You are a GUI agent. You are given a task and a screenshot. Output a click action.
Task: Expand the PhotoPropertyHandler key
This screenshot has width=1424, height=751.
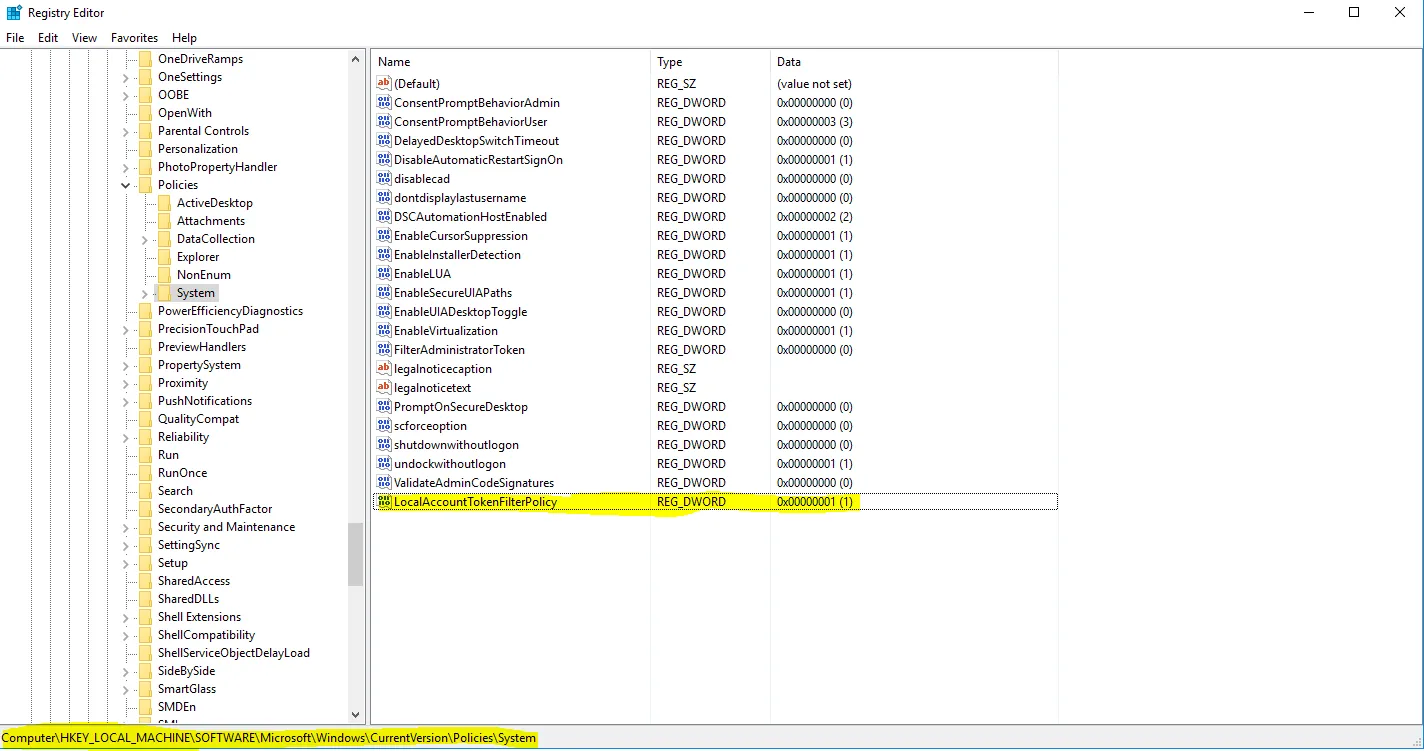(x=126, y=167)
